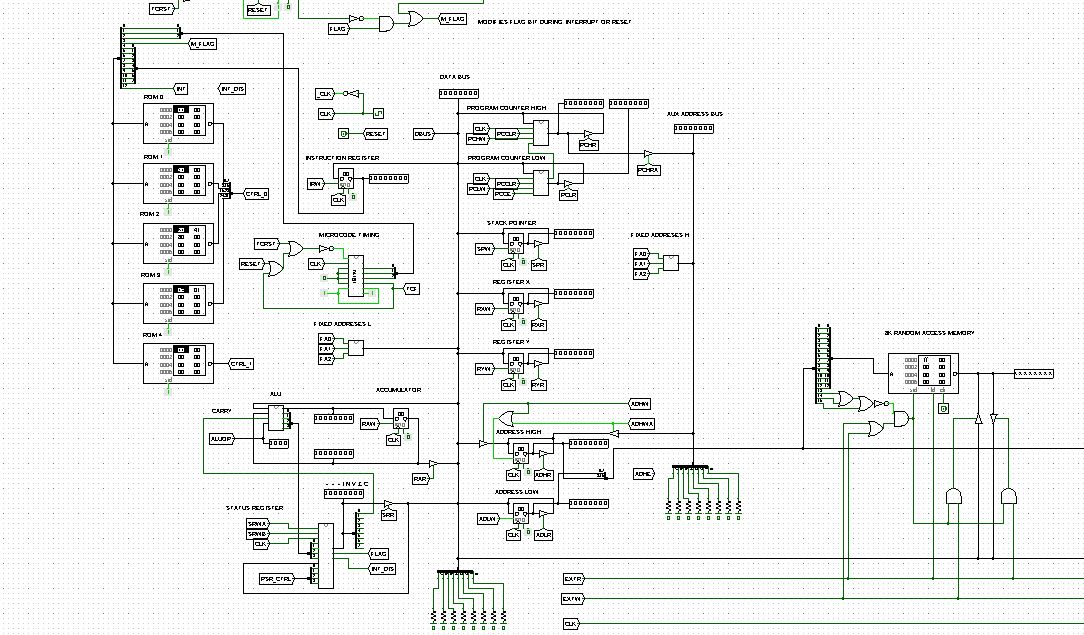Click the PCHRA tunnel label
This screenshot has width=1084, height=635.
(x=648, y=170)
